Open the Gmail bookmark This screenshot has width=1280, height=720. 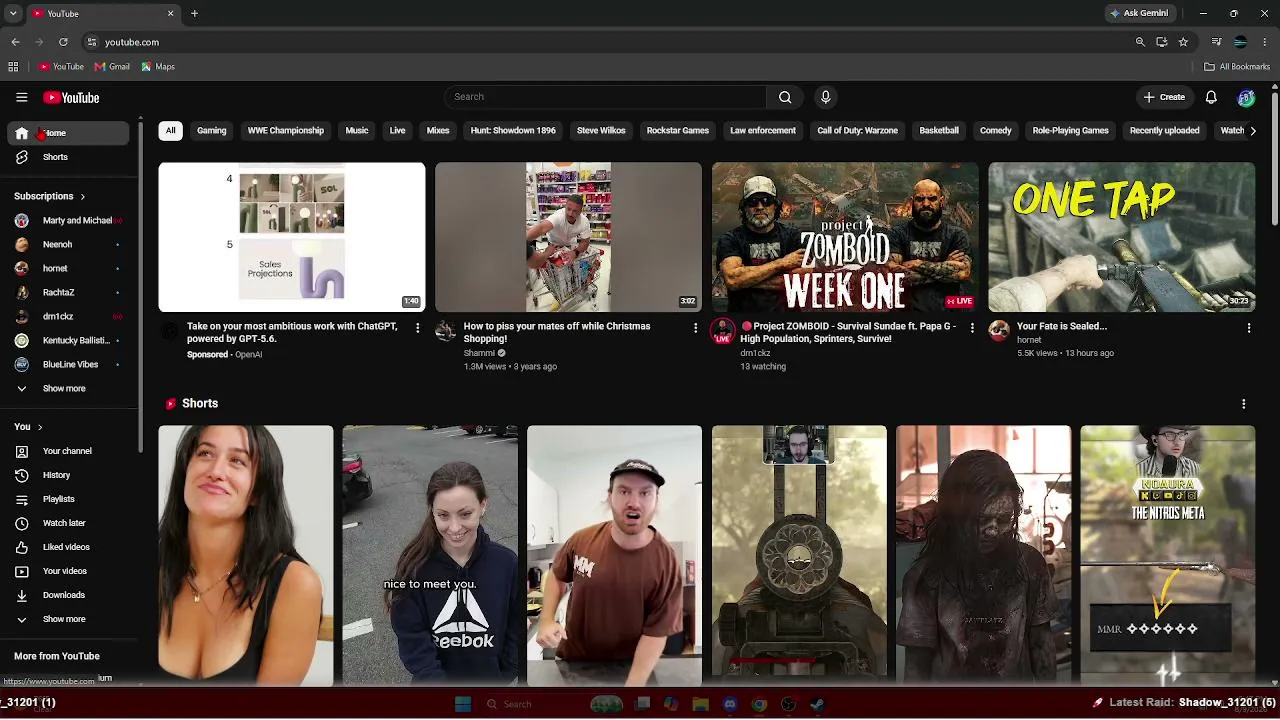(112, 67)
